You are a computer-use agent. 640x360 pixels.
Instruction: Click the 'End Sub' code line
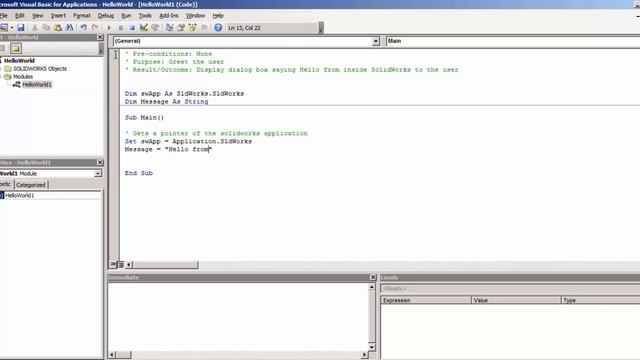139,173
